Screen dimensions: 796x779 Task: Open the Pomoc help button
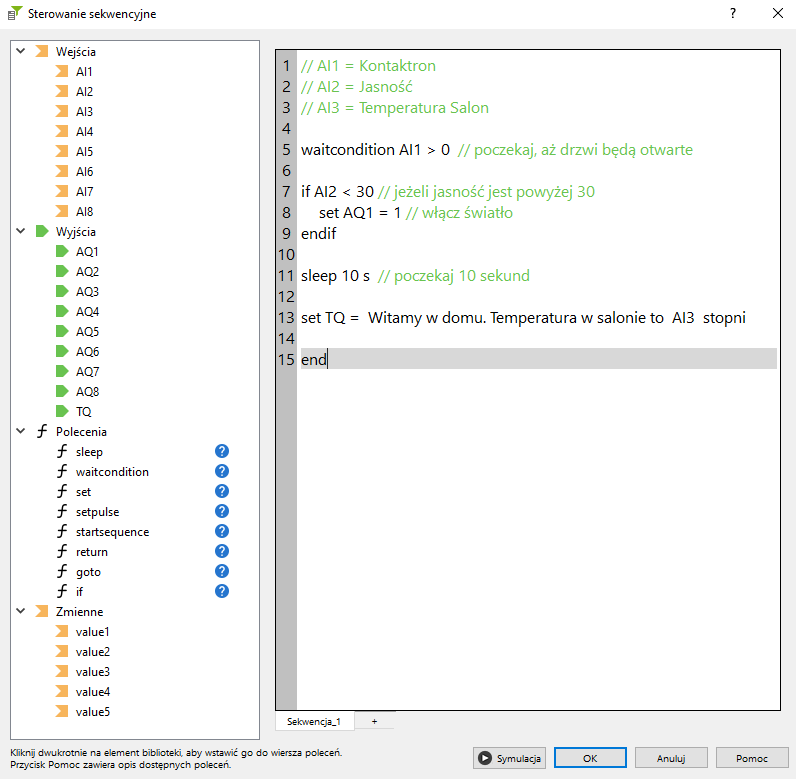coord(751,758)
